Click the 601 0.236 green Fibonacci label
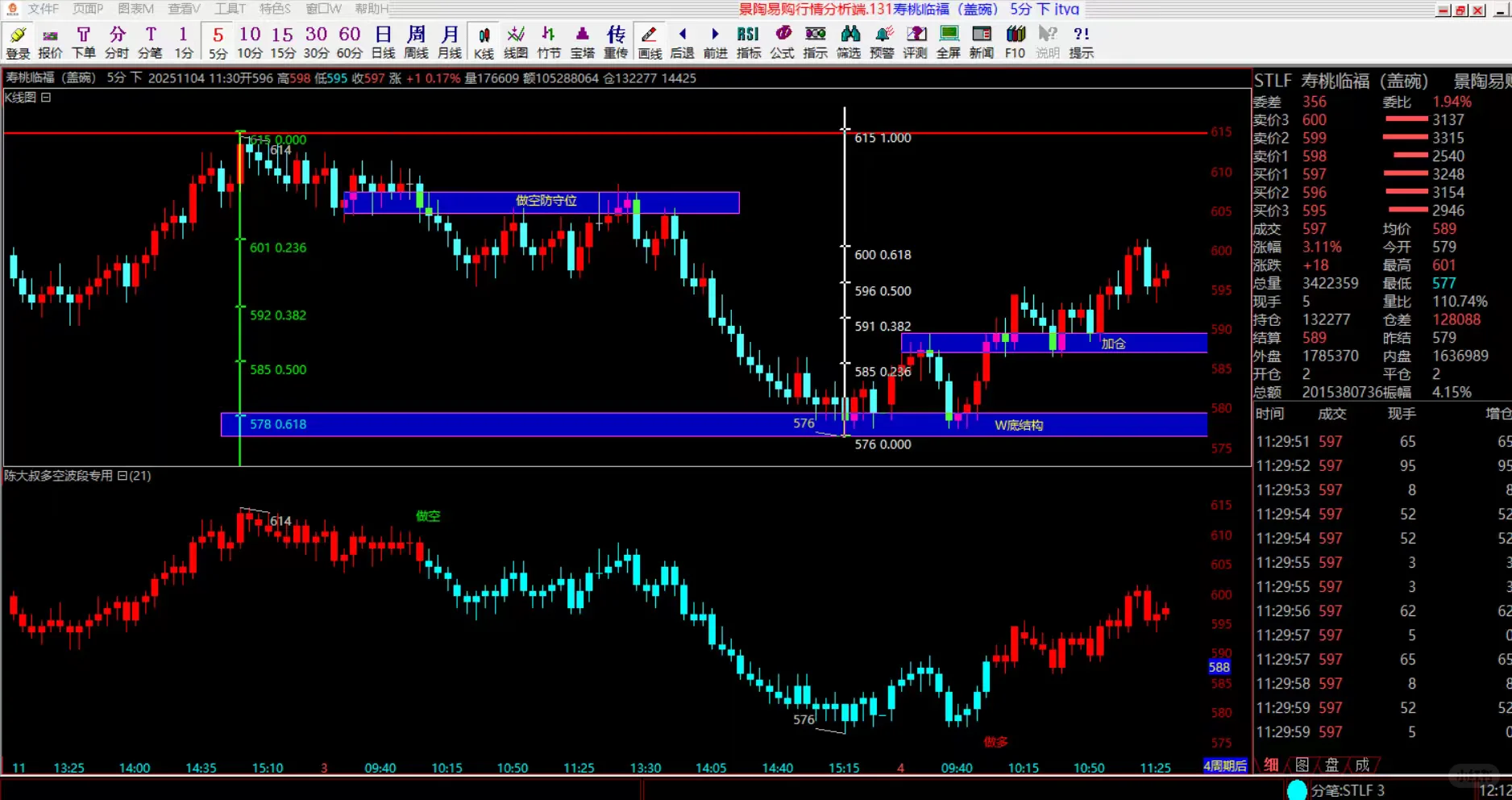The height and width of the screenshot is (800, 1512). pos(278,248)
